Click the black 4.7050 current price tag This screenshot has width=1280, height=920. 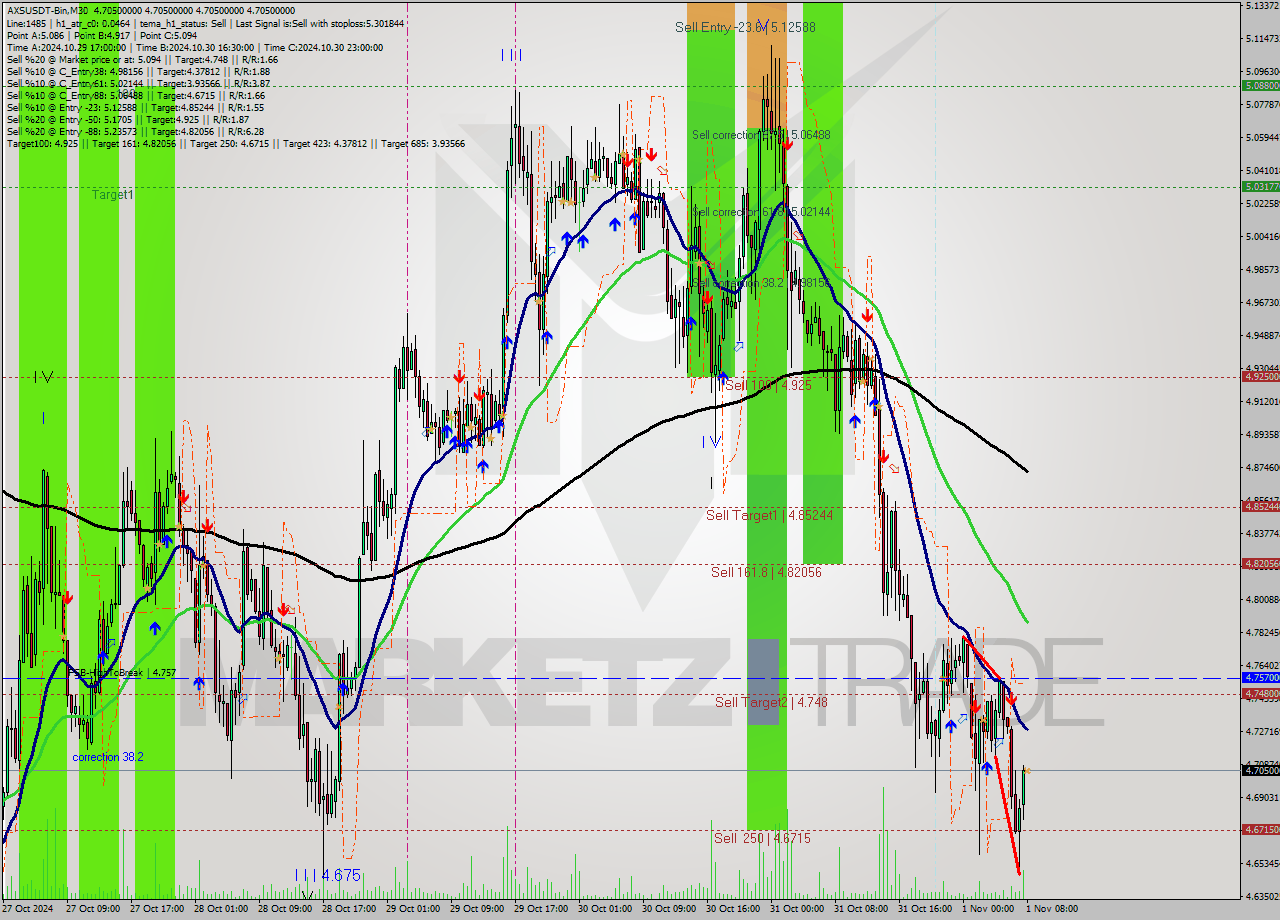pyautogui.click(x=1260, y=771)
